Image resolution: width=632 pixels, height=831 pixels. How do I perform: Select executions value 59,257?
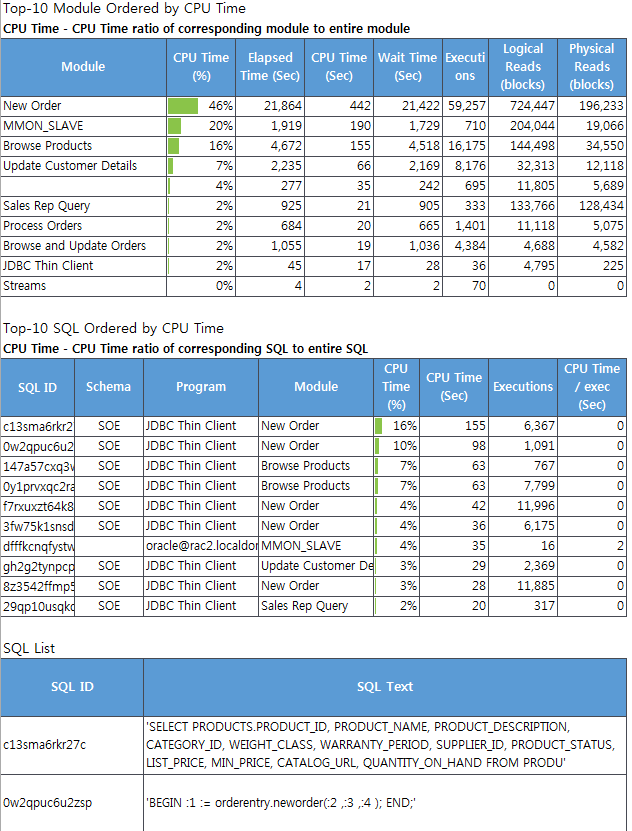[467, 106]
